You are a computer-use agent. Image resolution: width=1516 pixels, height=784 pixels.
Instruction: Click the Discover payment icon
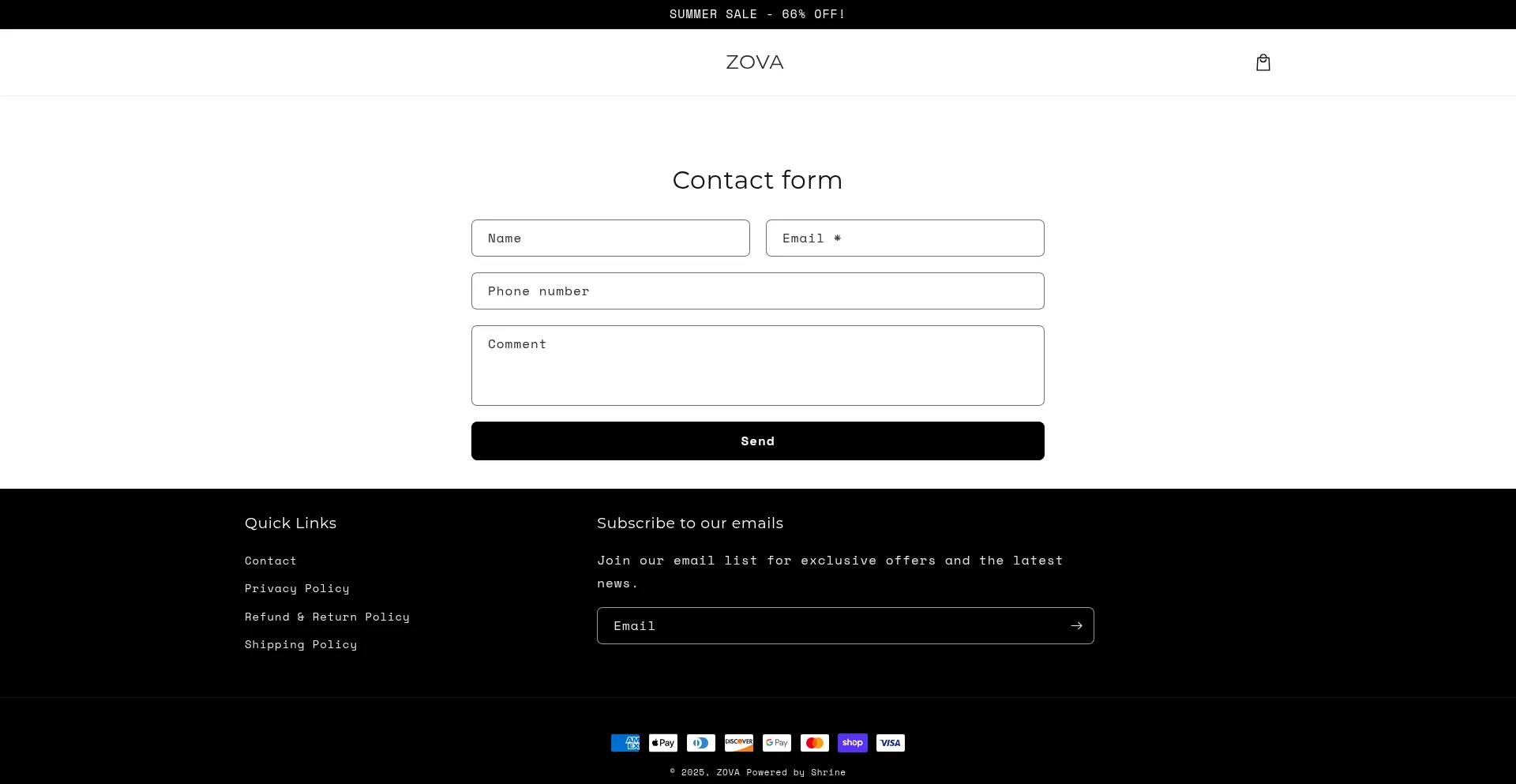tap(739, 743)
